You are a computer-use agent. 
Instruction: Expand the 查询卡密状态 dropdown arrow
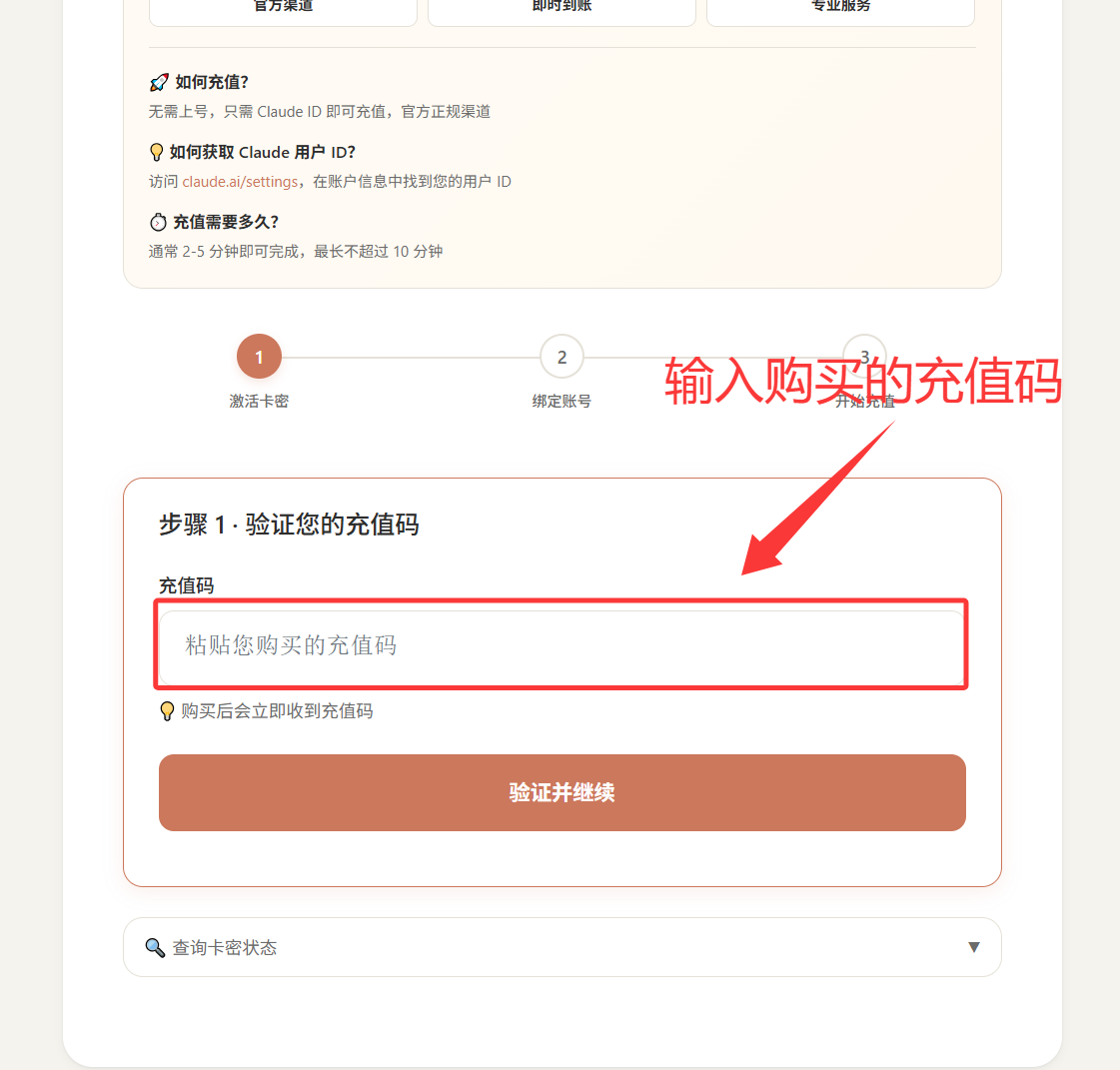(973, 947)
